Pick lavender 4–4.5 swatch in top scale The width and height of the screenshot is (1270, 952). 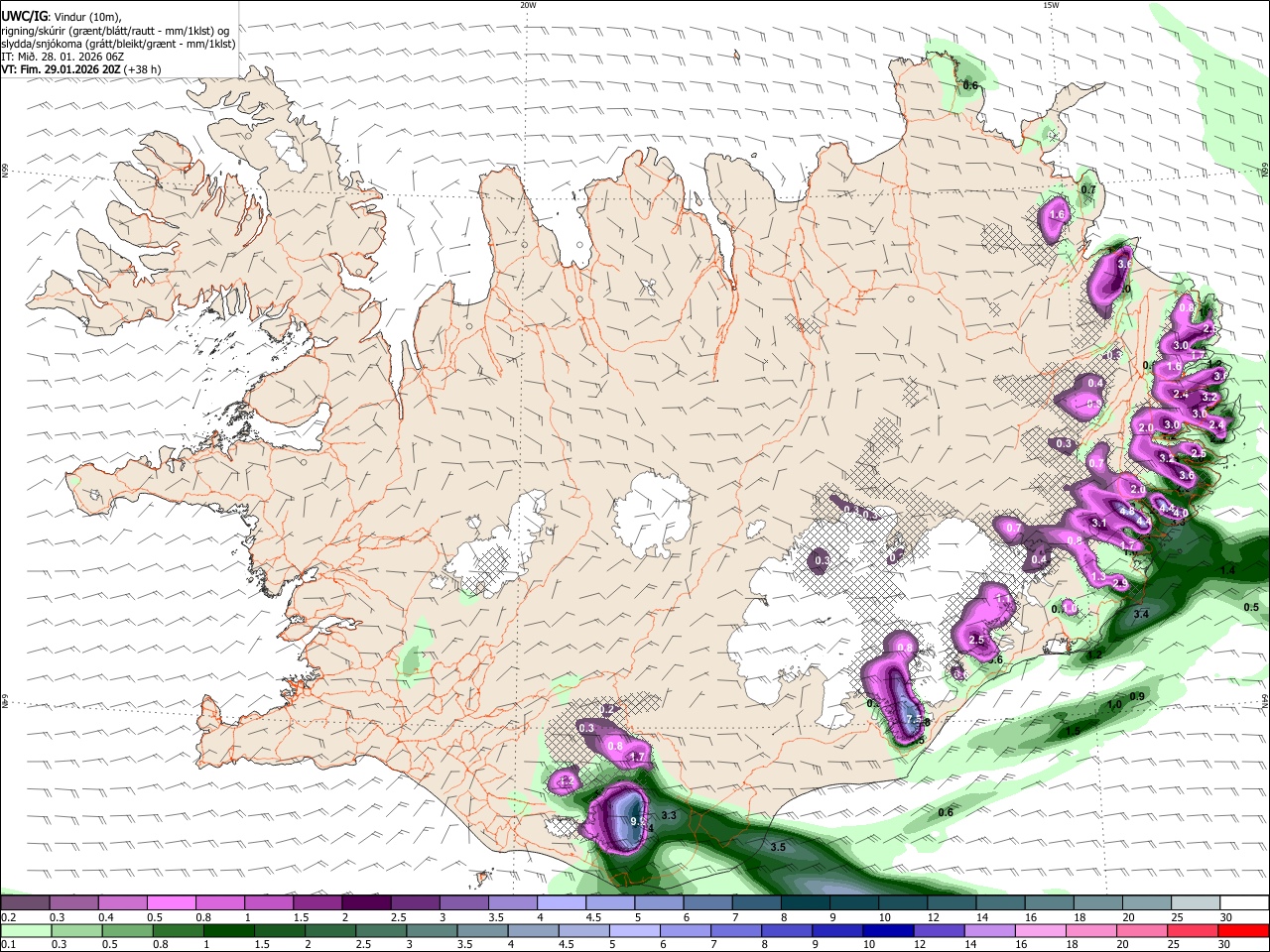point(562,903)
